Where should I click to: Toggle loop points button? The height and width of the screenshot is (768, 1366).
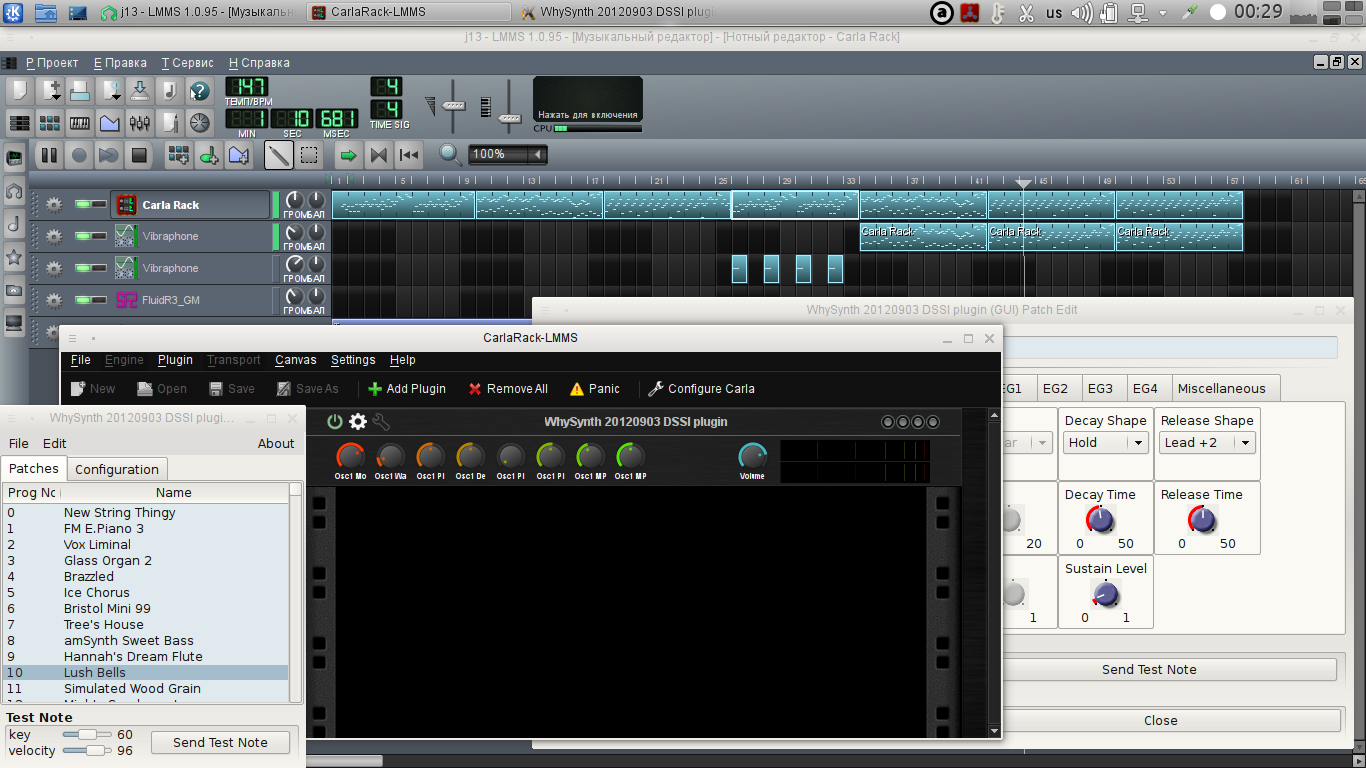point(378,155)
